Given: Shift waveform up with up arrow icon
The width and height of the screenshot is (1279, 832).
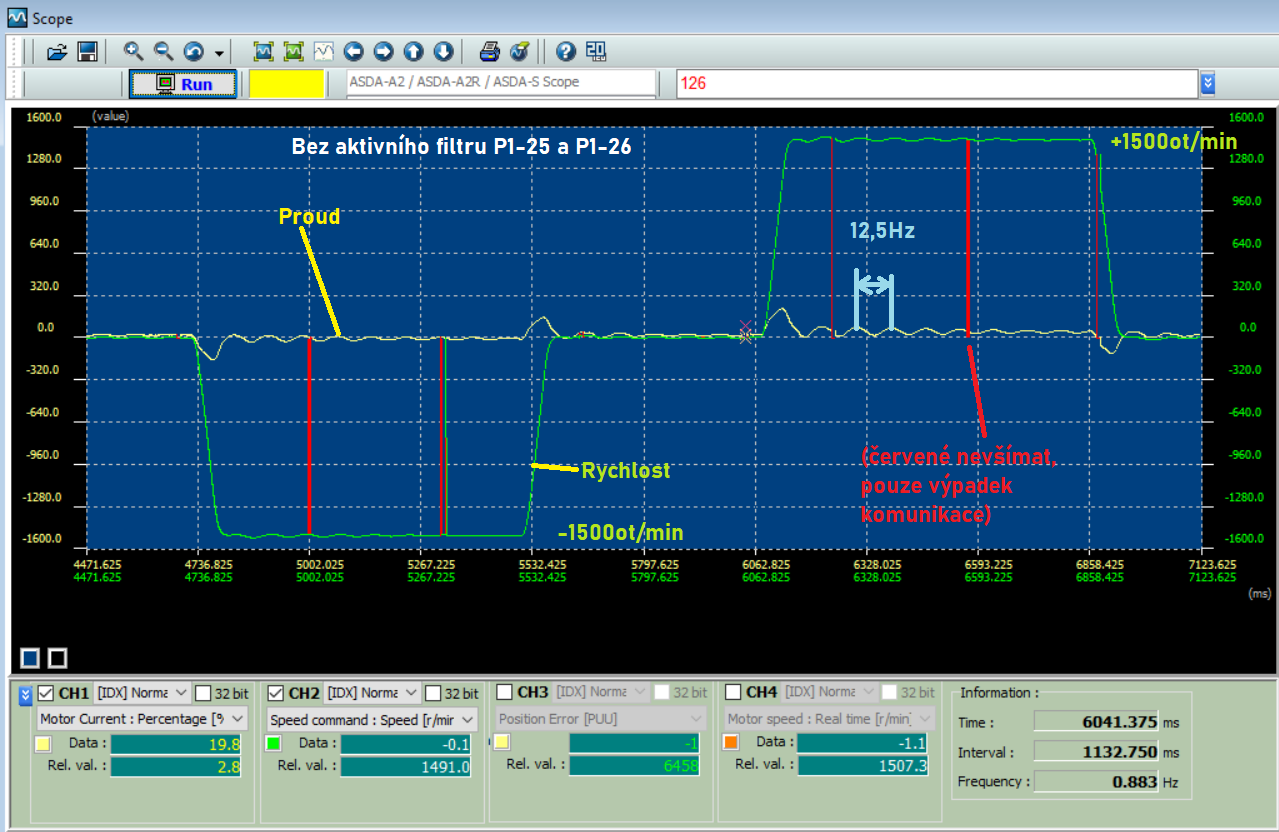Looking at the screenshot, I should click(413, 51).
